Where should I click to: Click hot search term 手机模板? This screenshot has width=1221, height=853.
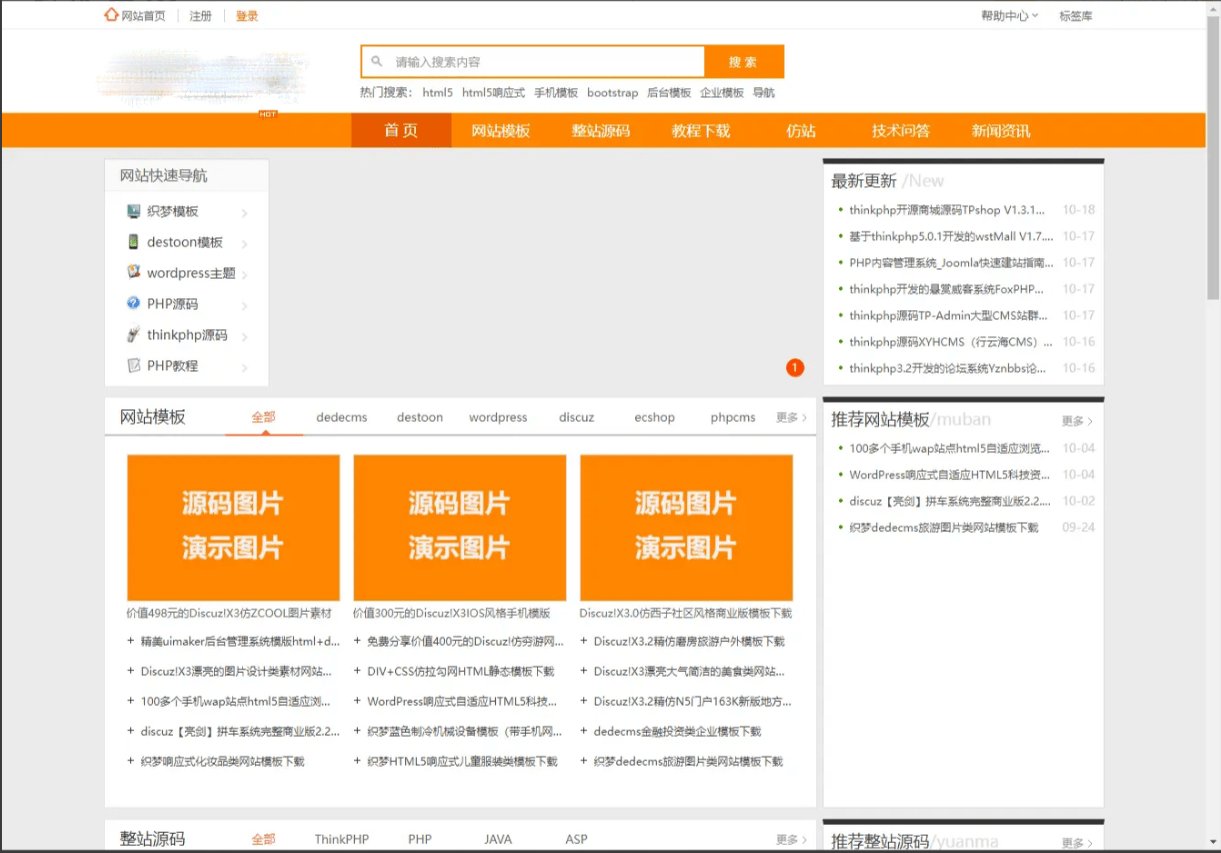tap(556, 93)
